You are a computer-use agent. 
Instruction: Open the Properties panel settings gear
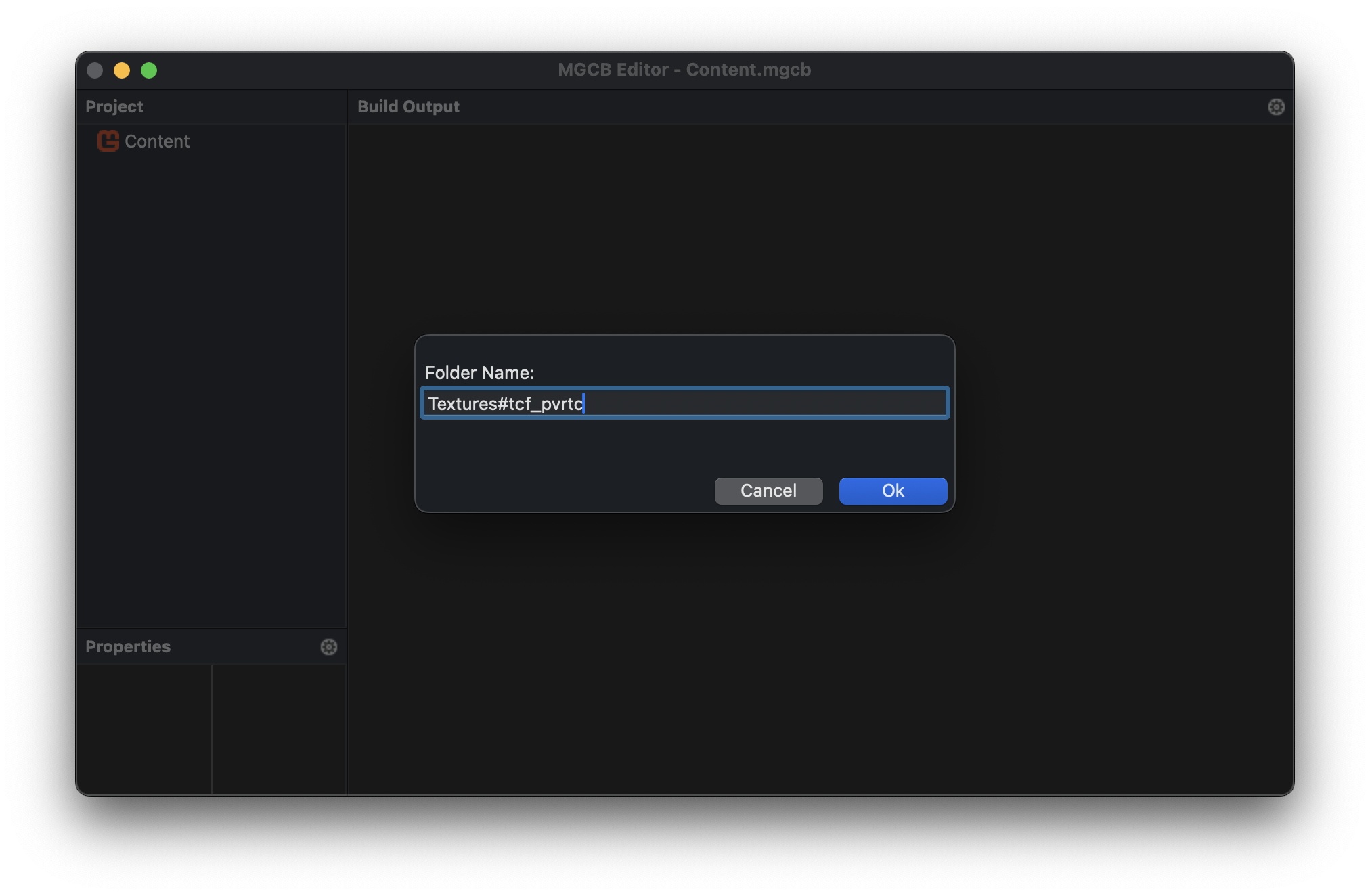328,647
